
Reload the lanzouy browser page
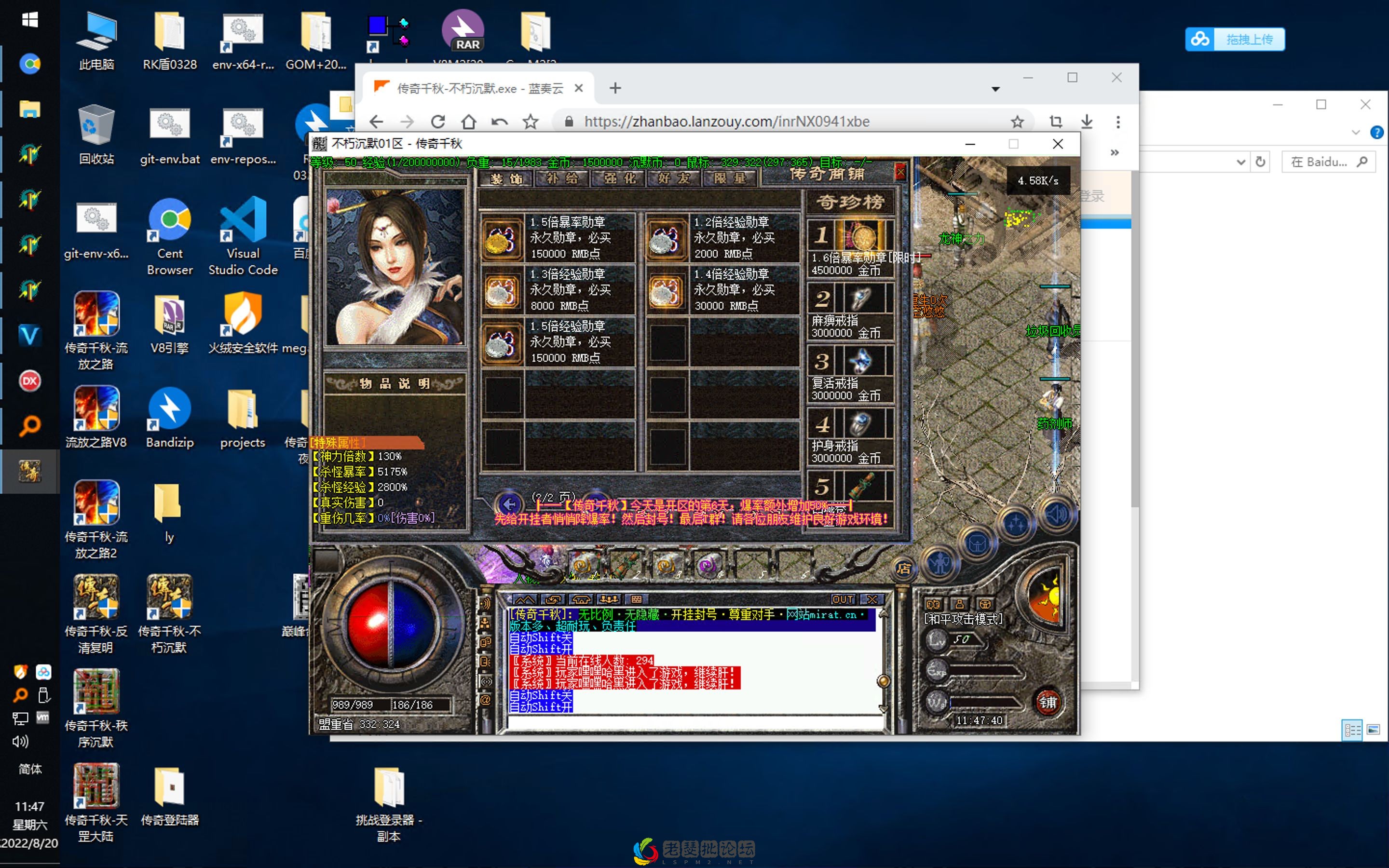click(438, 122)
